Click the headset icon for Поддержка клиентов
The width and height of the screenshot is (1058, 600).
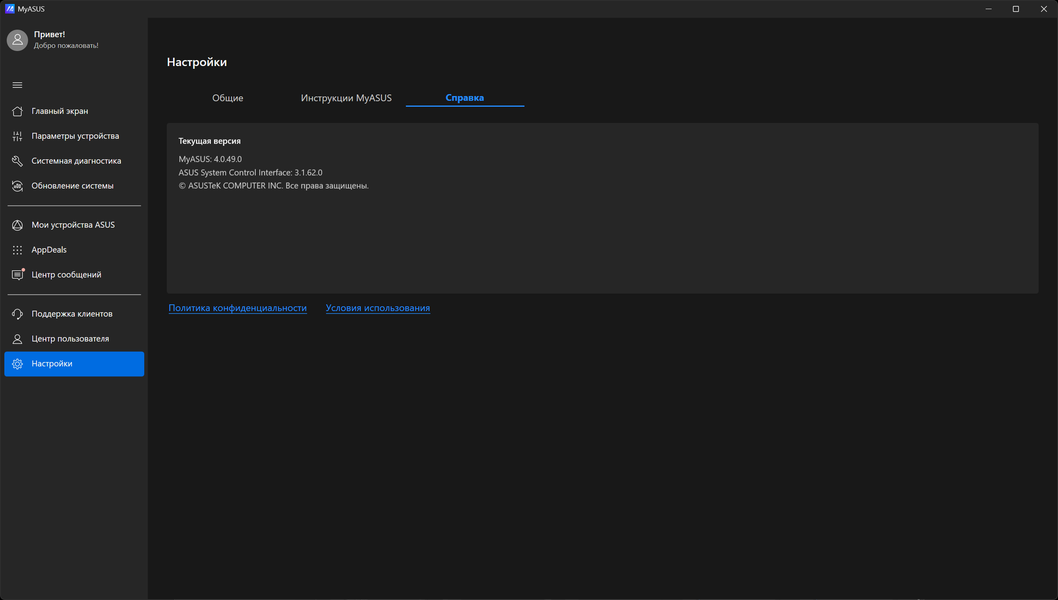pyautogui.click(x=18, y=314)
